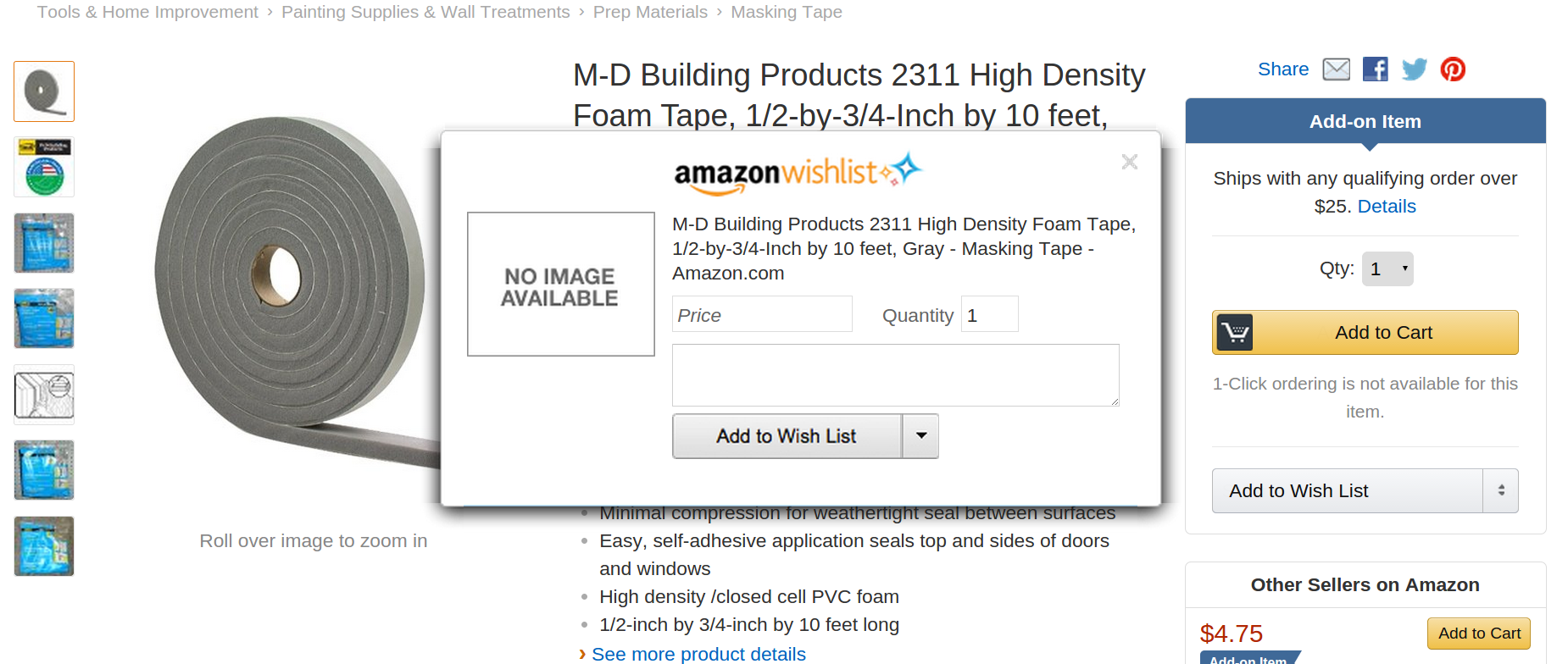
Task: Click Add to Wish List button in popup
Action: pos(787,436)
